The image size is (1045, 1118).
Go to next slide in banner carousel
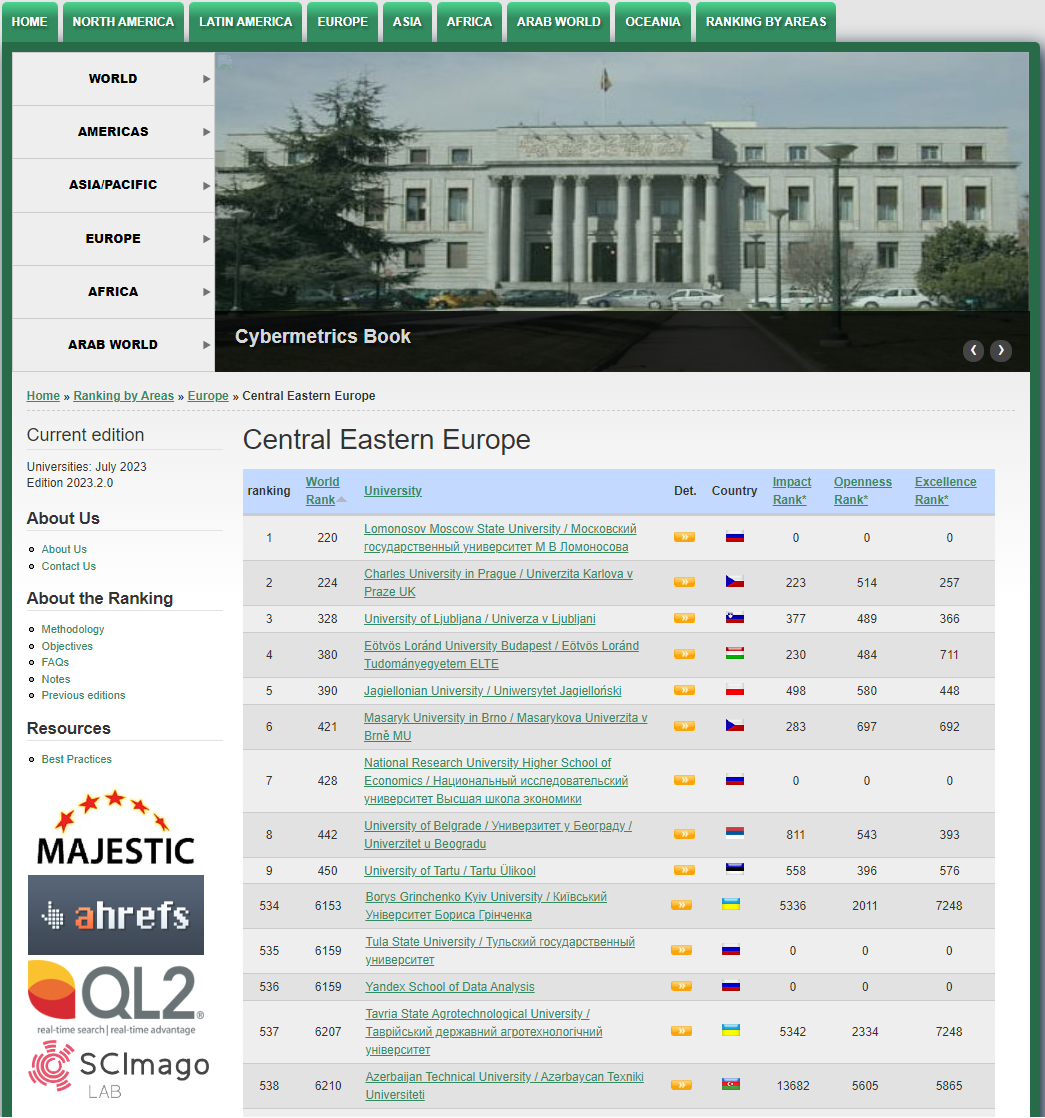(x=1000, y=350)
